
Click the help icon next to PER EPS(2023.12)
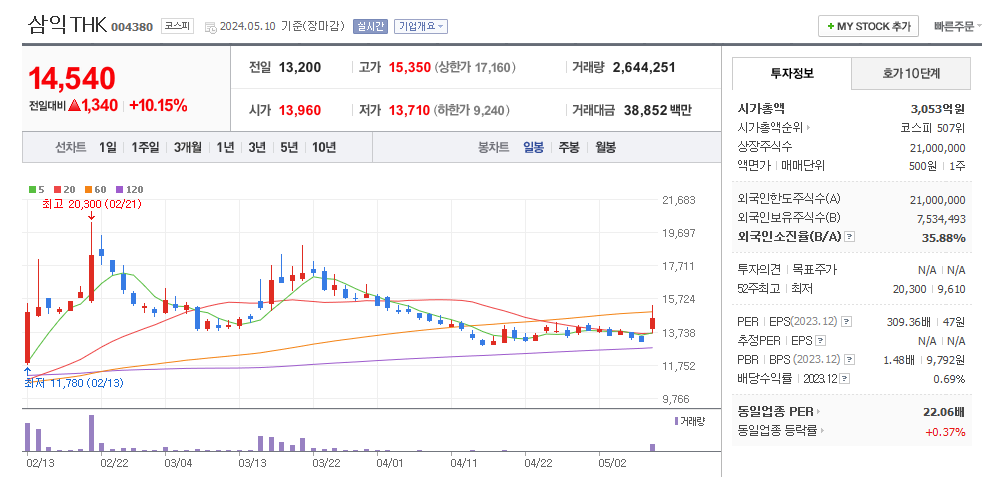click(846, 322)
